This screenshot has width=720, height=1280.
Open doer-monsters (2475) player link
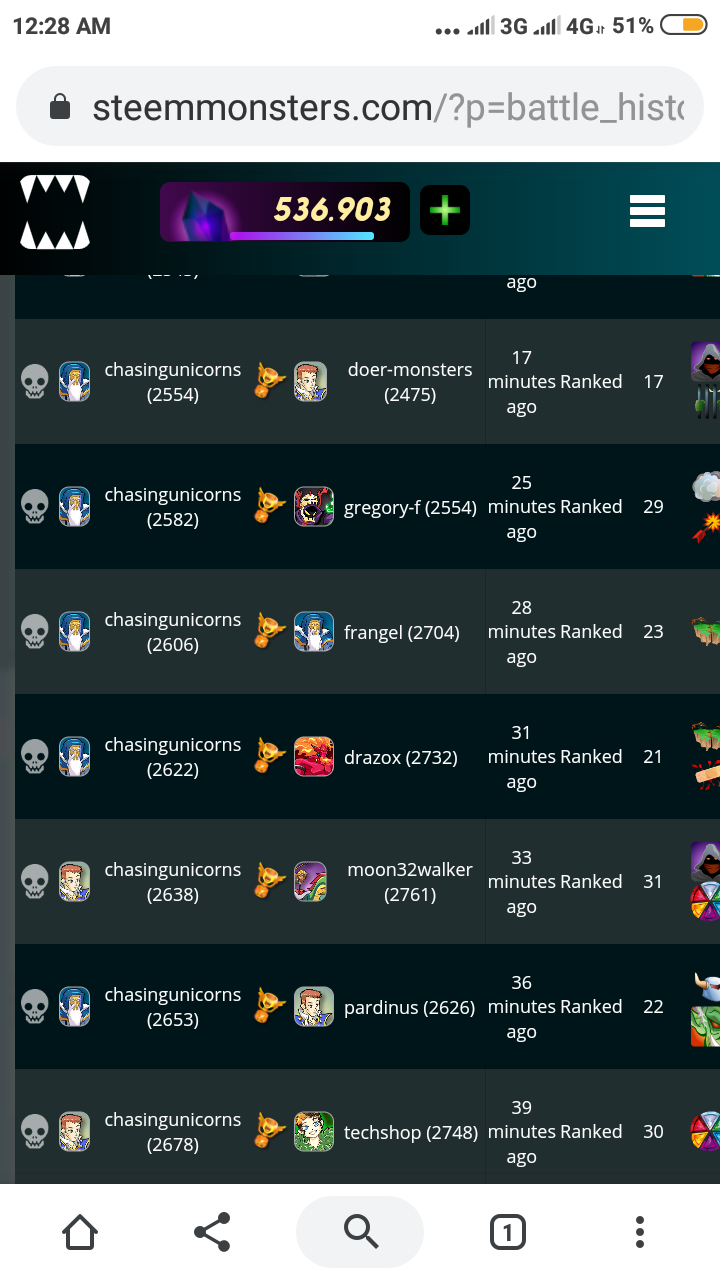pos(410,382)
